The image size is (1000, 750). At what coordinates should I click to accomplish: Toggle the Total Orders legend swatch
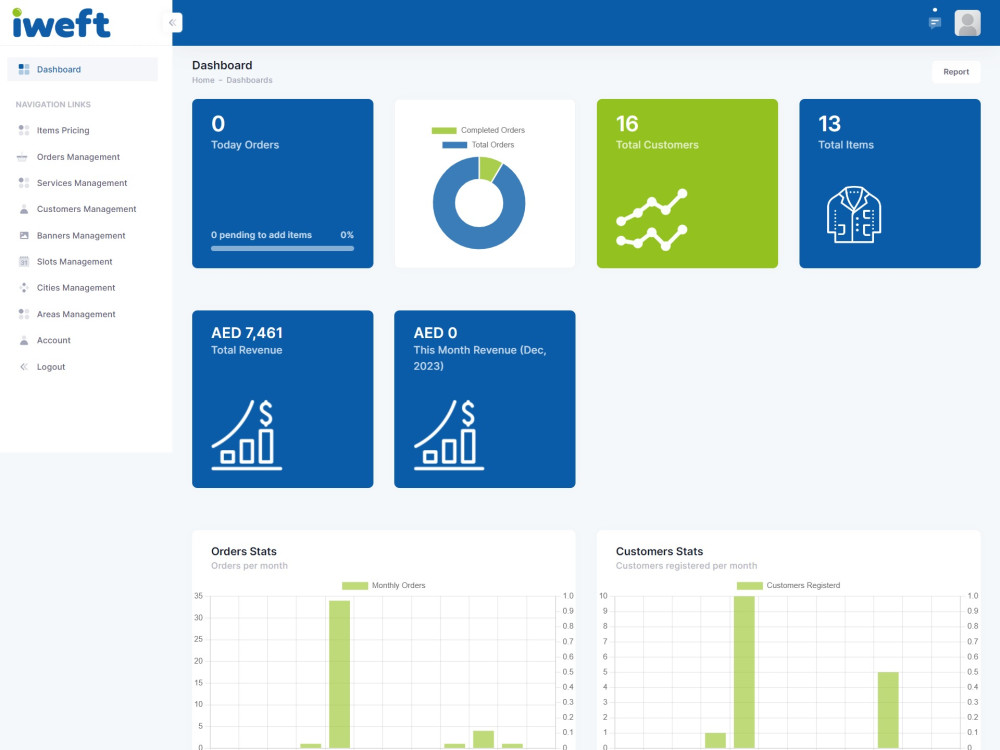(455, 145)
